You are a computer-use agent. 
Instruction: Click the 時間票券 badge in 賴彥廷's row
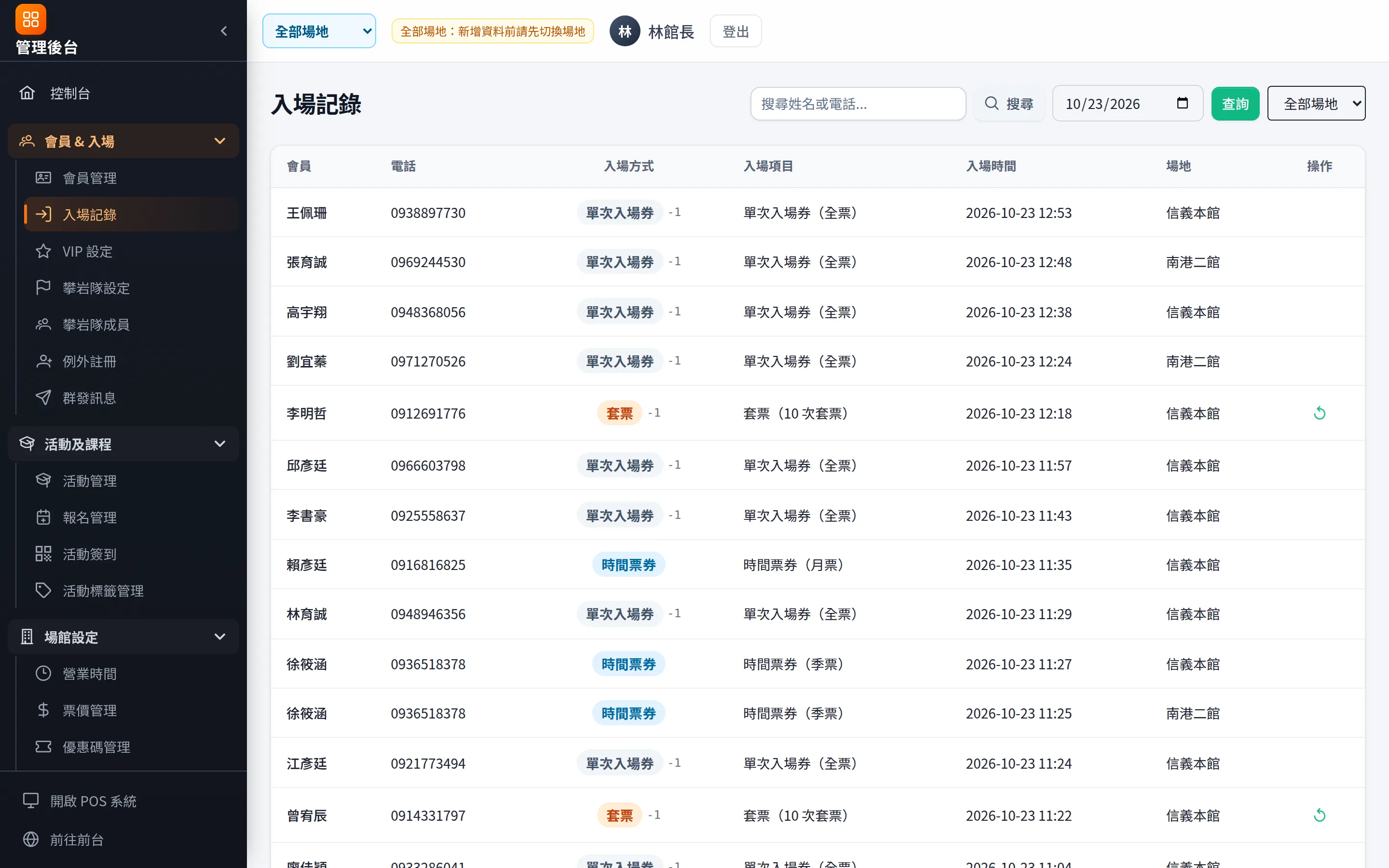(628, 565)
